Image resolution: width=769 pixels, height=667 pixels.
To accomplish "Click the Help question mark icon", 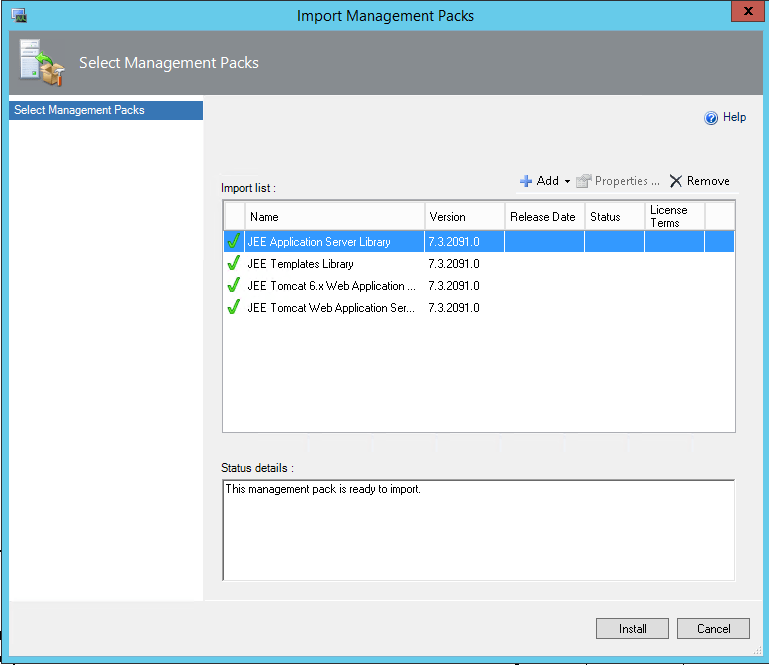I will pos(711,118).
